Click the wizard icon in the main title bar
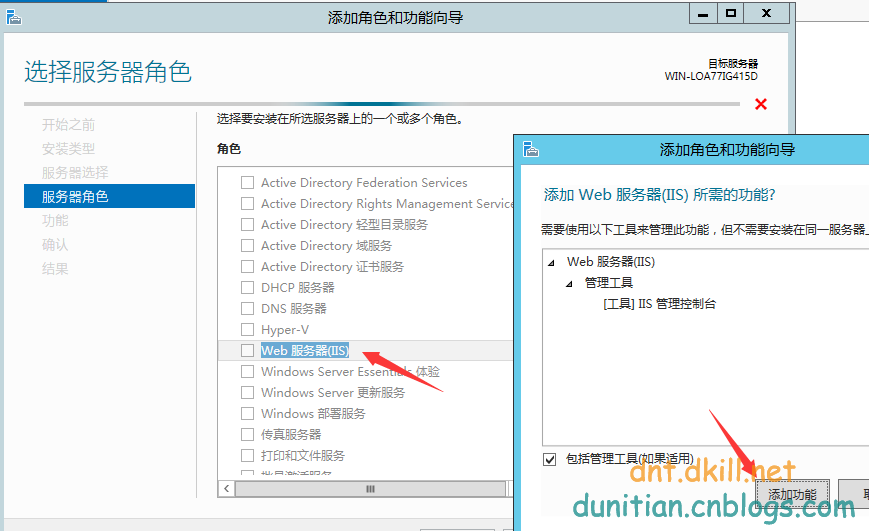The width and height of the screenshot is (869, 531). [14, 17]
